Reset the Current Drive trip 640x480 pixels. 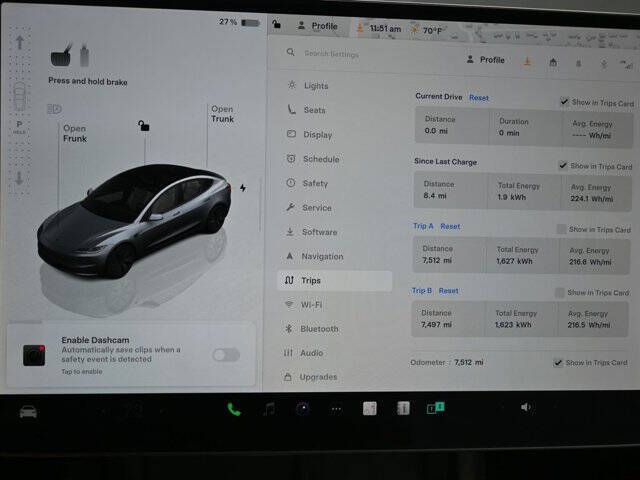(479, 98)
